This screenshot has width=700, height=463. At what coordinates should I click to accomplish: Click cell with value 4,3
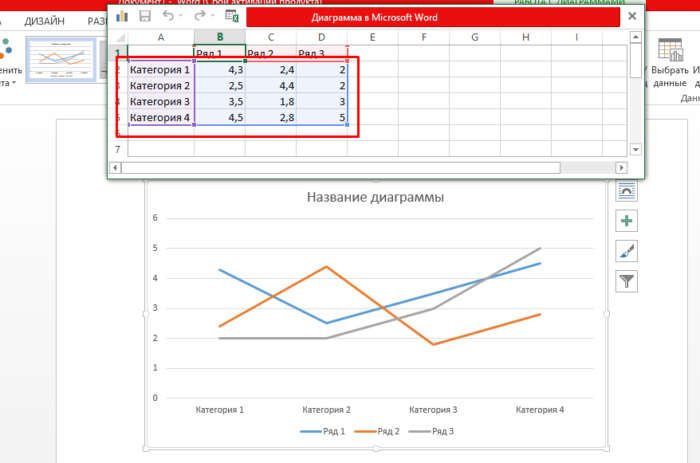[x=220, y=70]
